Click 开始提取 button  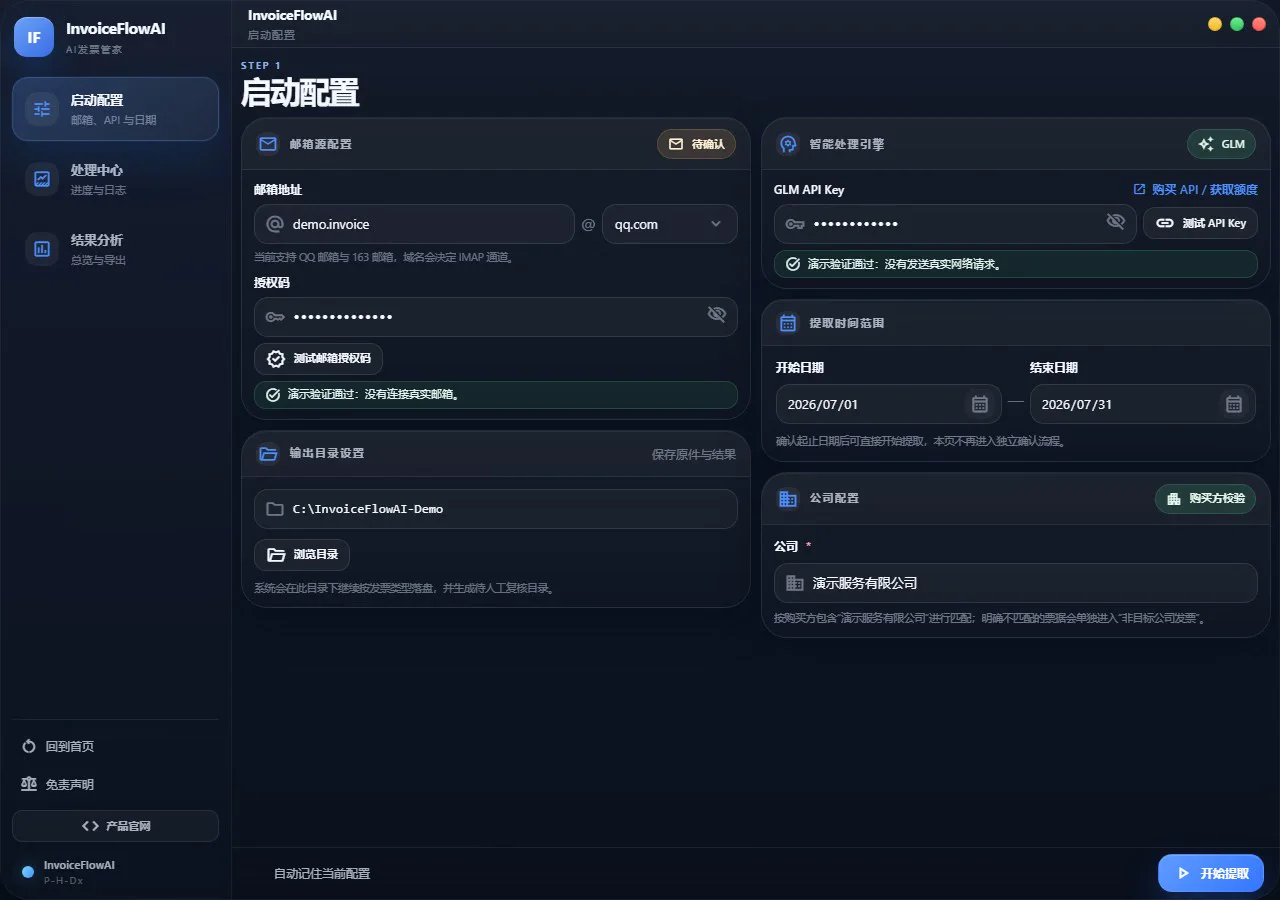click(x=1211, y=873)
